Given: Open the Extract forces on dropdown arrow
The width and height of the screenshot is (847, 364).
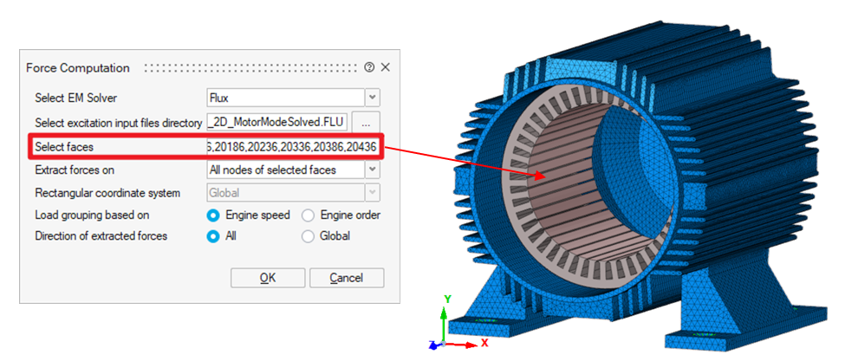Looking at the screenshot, I should [373, 170].
